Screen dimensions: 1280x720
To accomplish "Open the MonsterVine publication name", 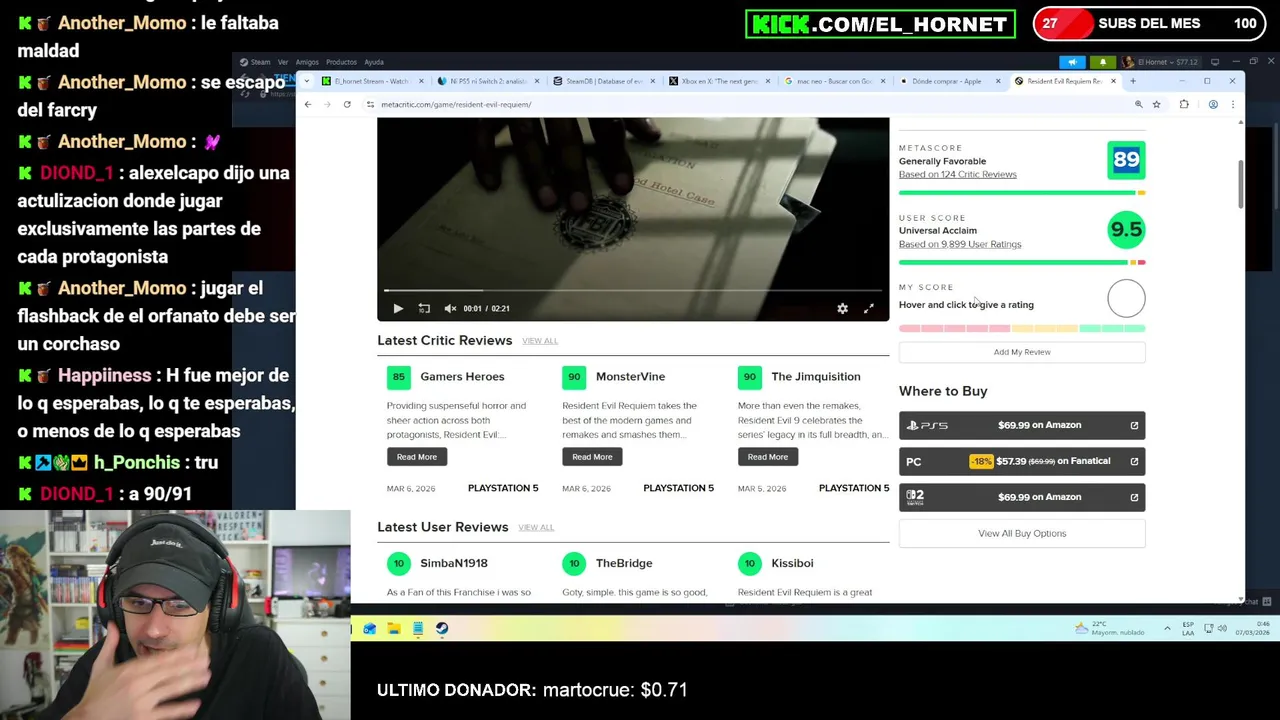I will point(630,377).
